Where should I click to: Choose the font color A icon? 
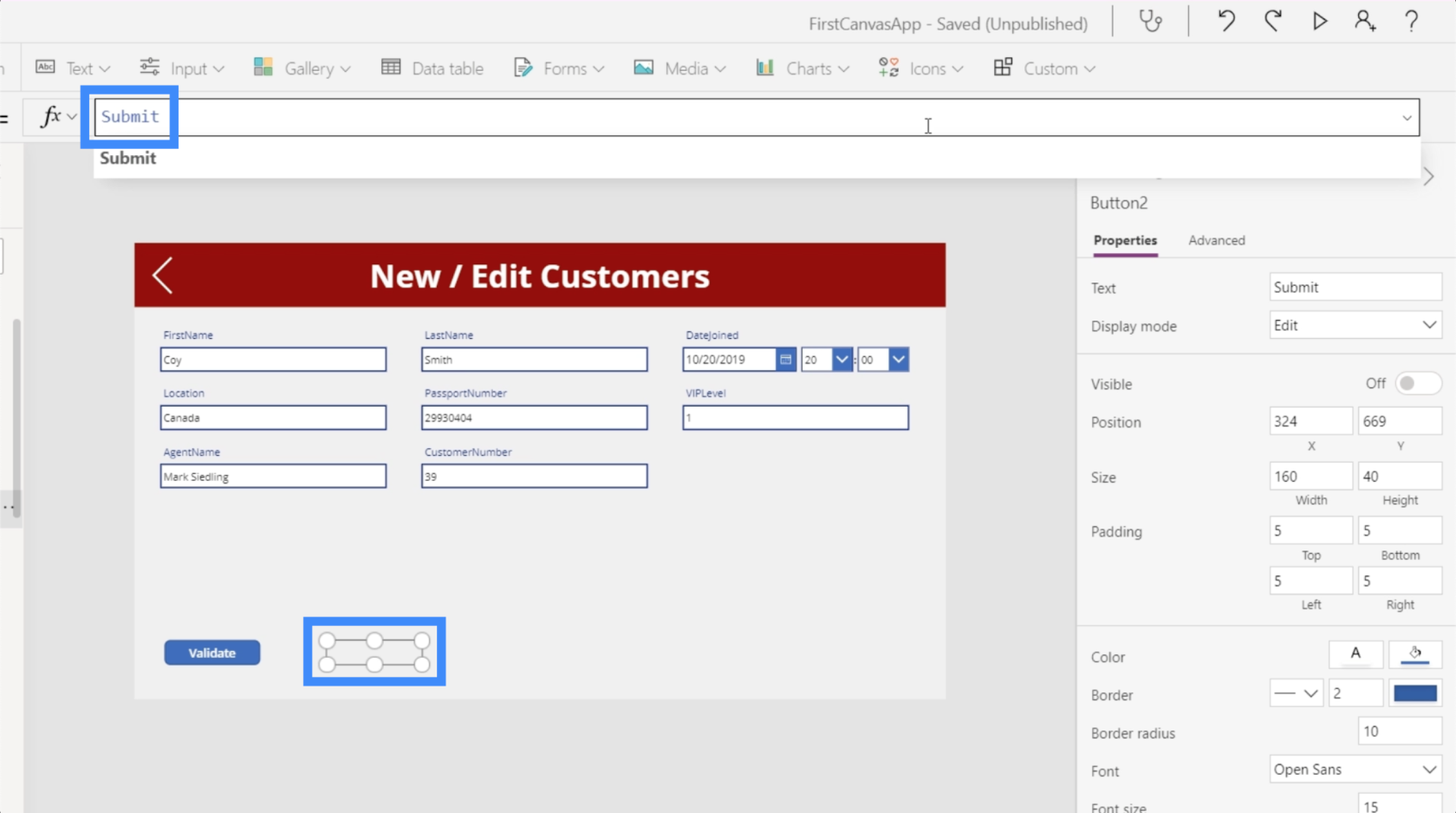tap(1355, 654)
